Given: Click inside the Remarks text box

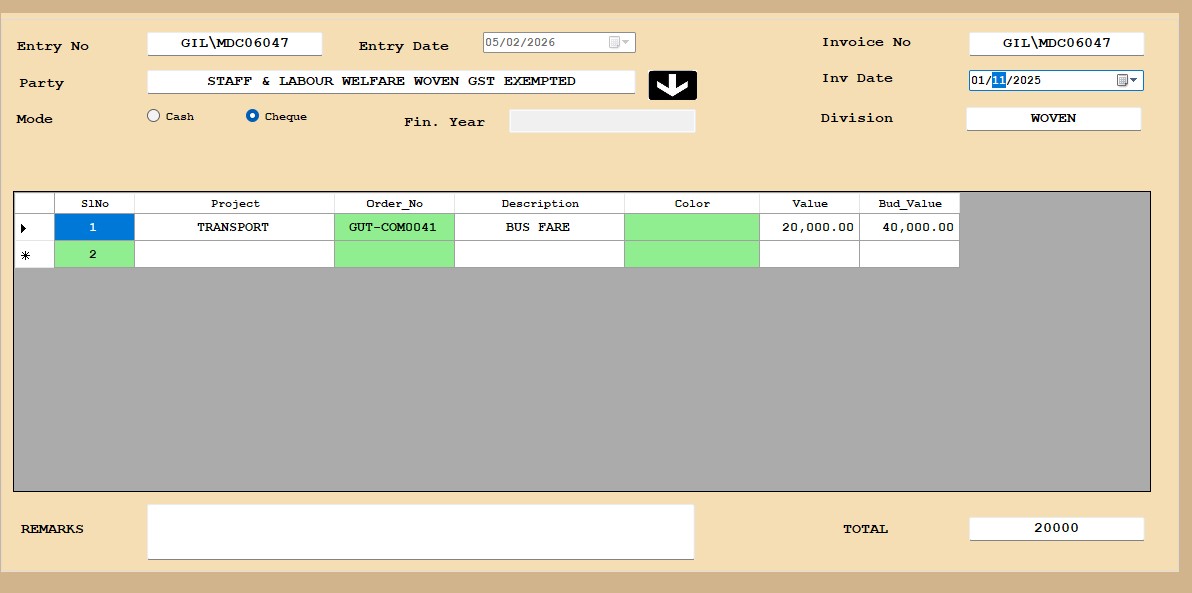Looking at the screenshot, I should pyautogui.click(x=420, y=531).
